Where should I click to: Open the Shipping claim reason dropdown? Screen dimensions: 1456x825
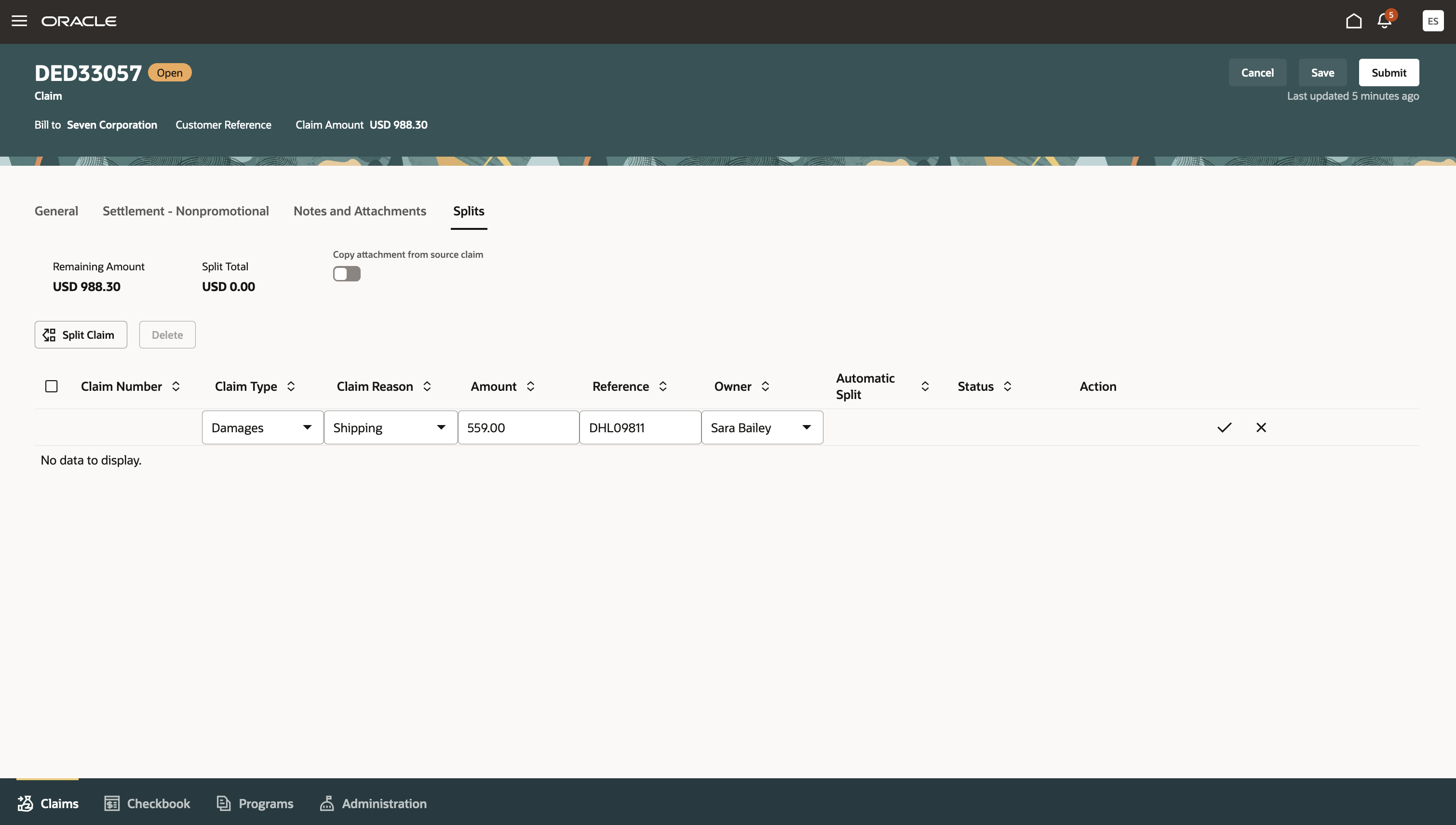tap(440, 427)
